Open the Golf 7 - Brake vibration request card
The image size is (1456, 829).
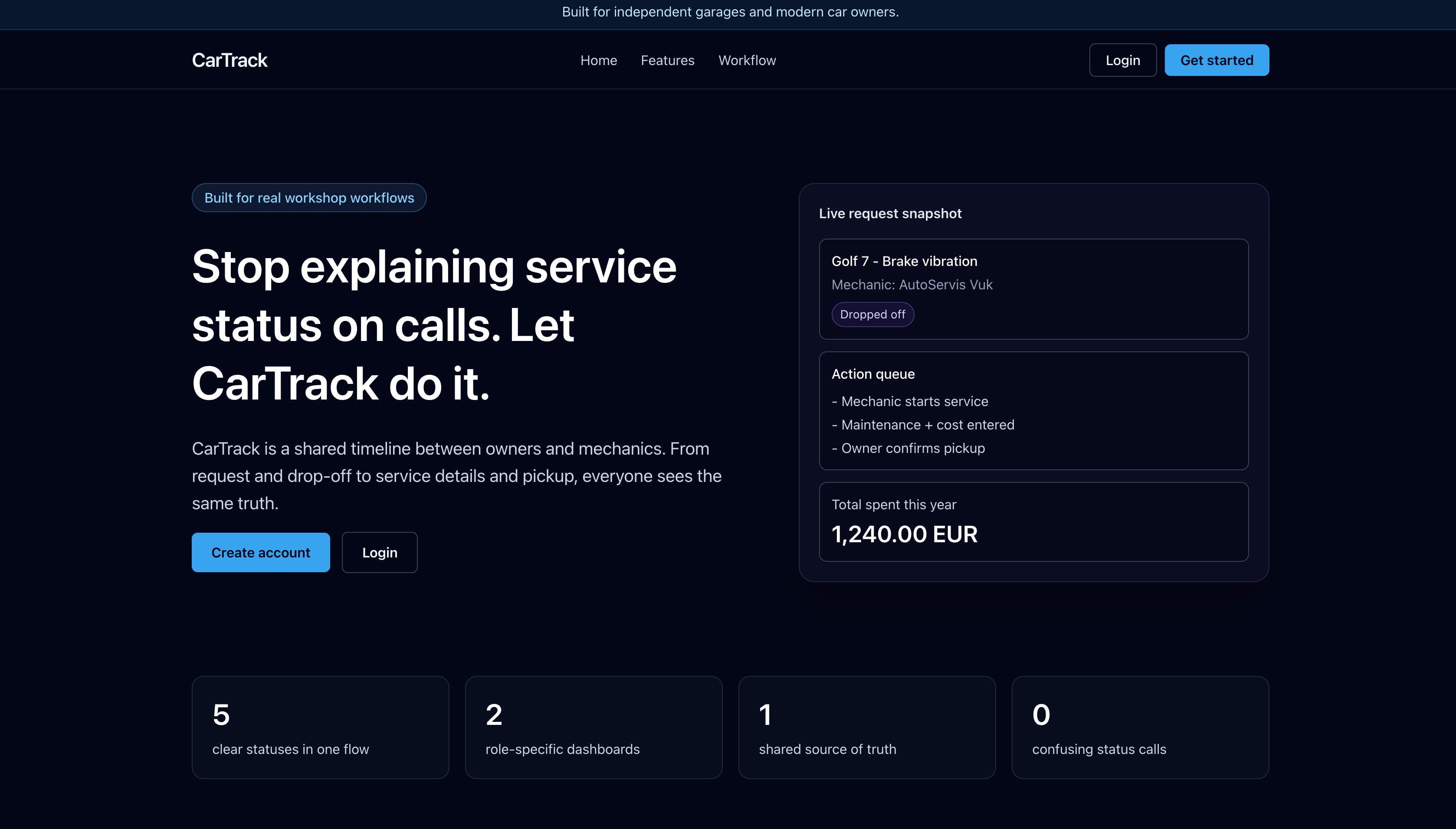1033,289
